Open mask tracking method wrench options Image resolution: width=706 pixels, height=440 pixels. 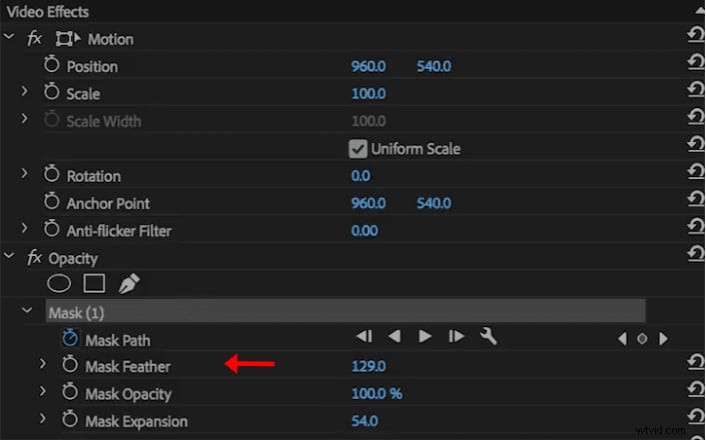click(x=489, y=336)
